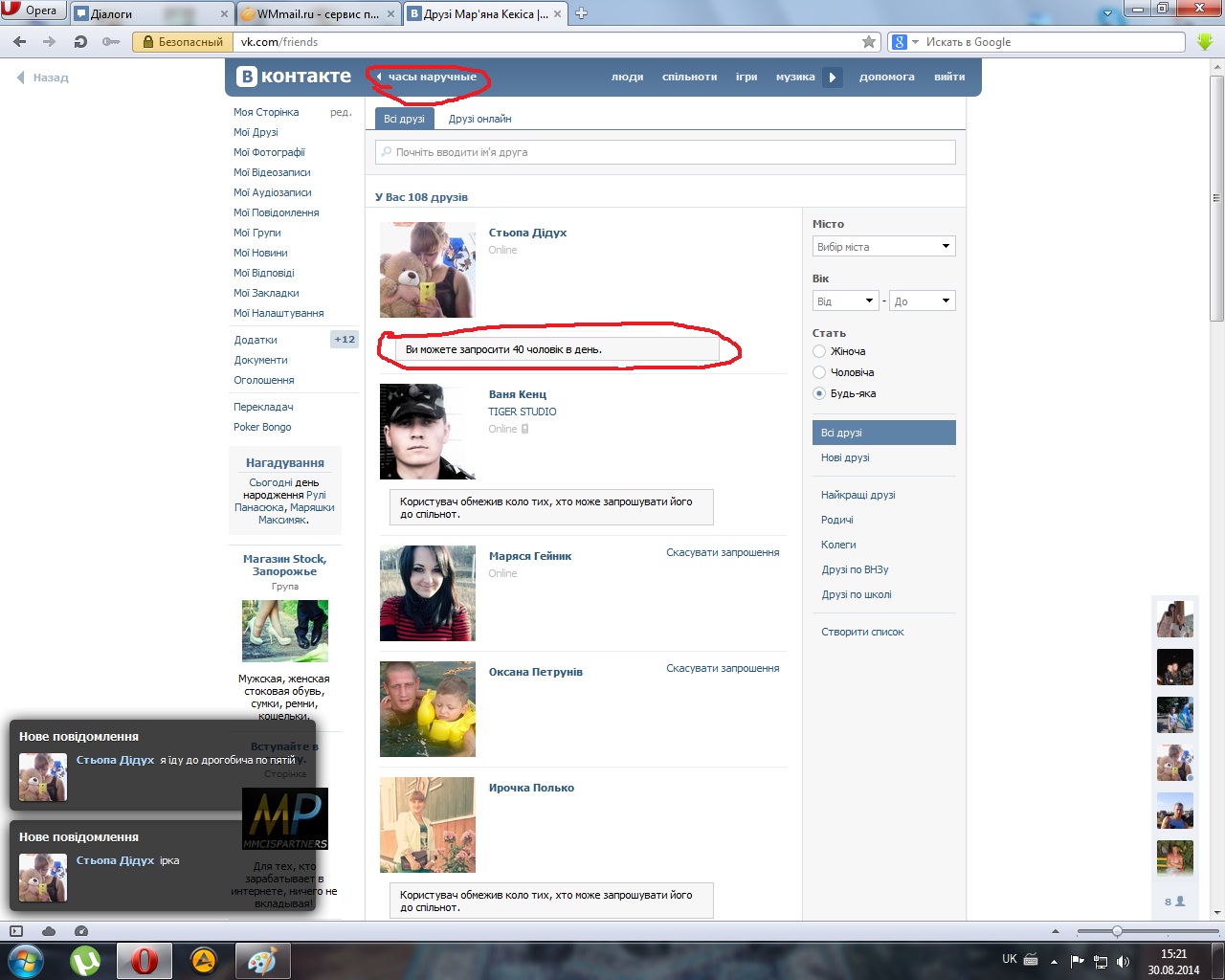Toggle the Opera panels icon in status bar
The height and width of the screenshot is (980, 1225).
coord(16,931)
